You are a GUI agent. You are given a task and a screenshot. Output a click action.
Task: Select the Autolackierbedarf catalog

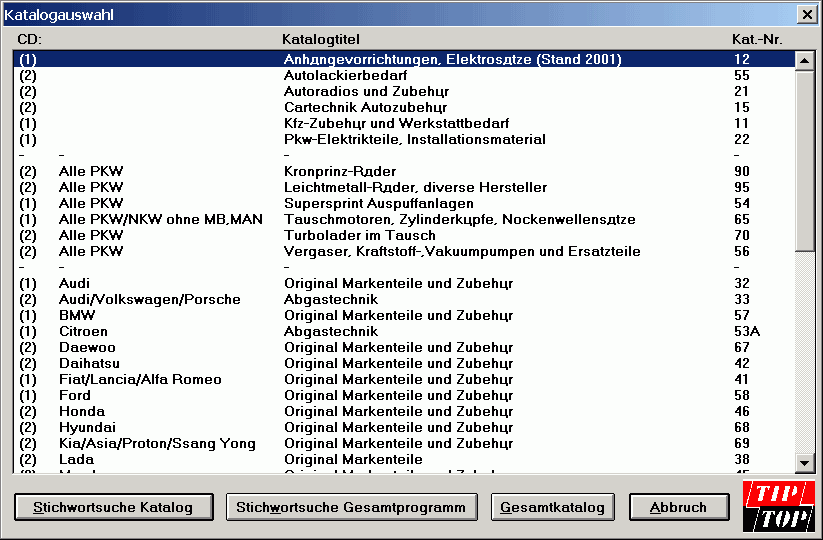pyautogui.click(x=404, y=76)
